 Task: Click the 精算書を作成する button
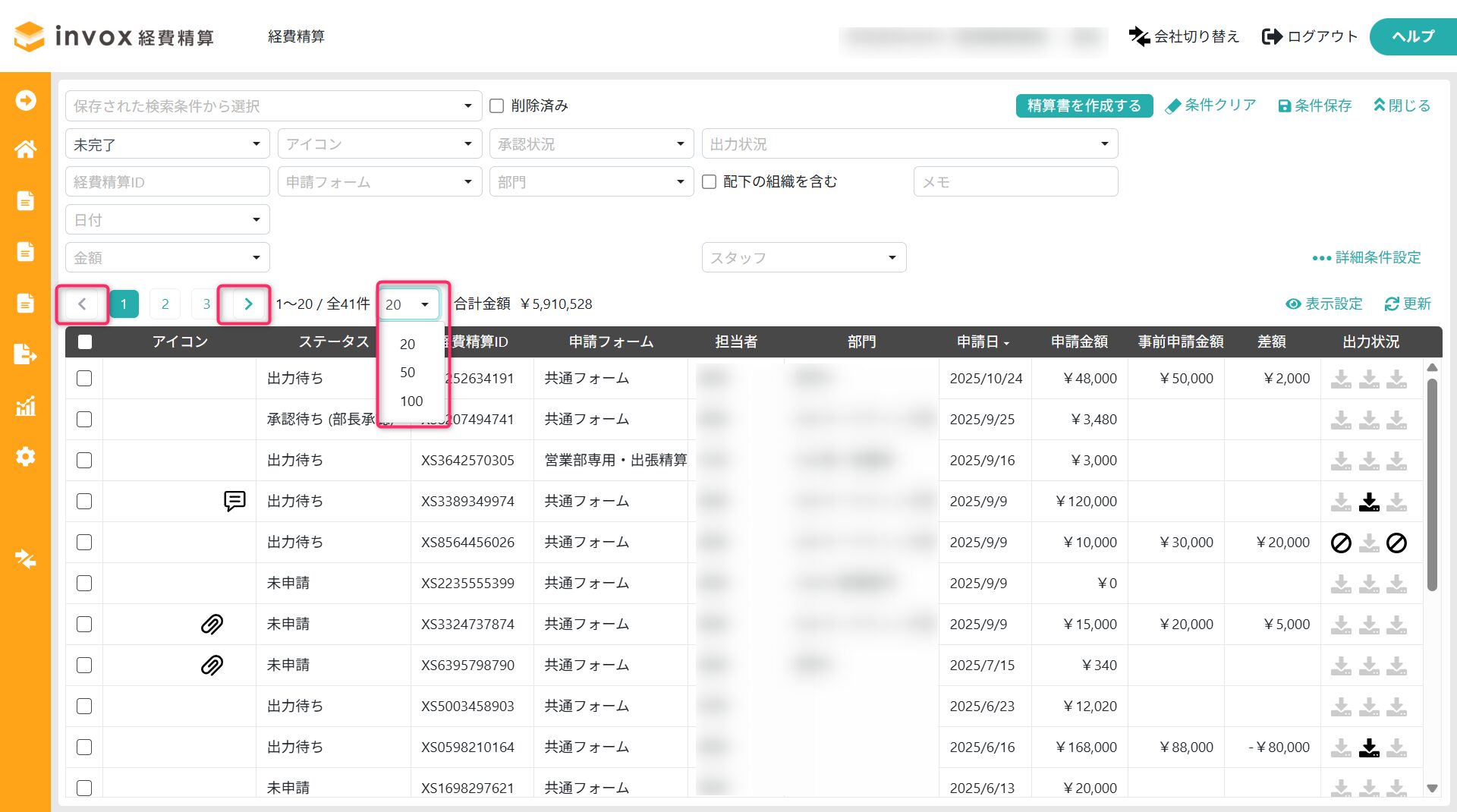pos(1084,105)
